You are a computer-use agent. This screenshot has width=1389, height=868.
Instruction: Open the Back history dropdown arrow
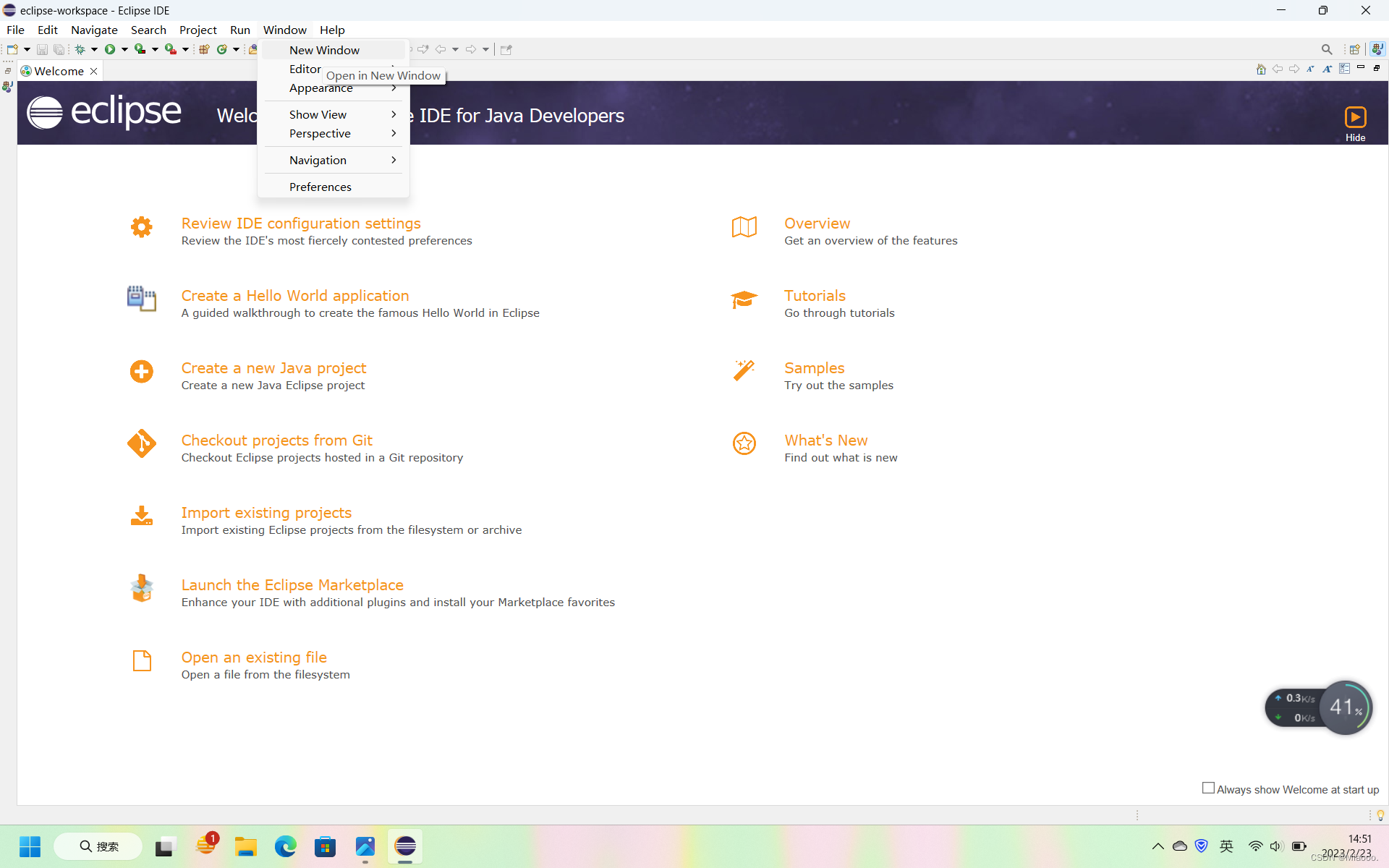[x=455, y=49]
